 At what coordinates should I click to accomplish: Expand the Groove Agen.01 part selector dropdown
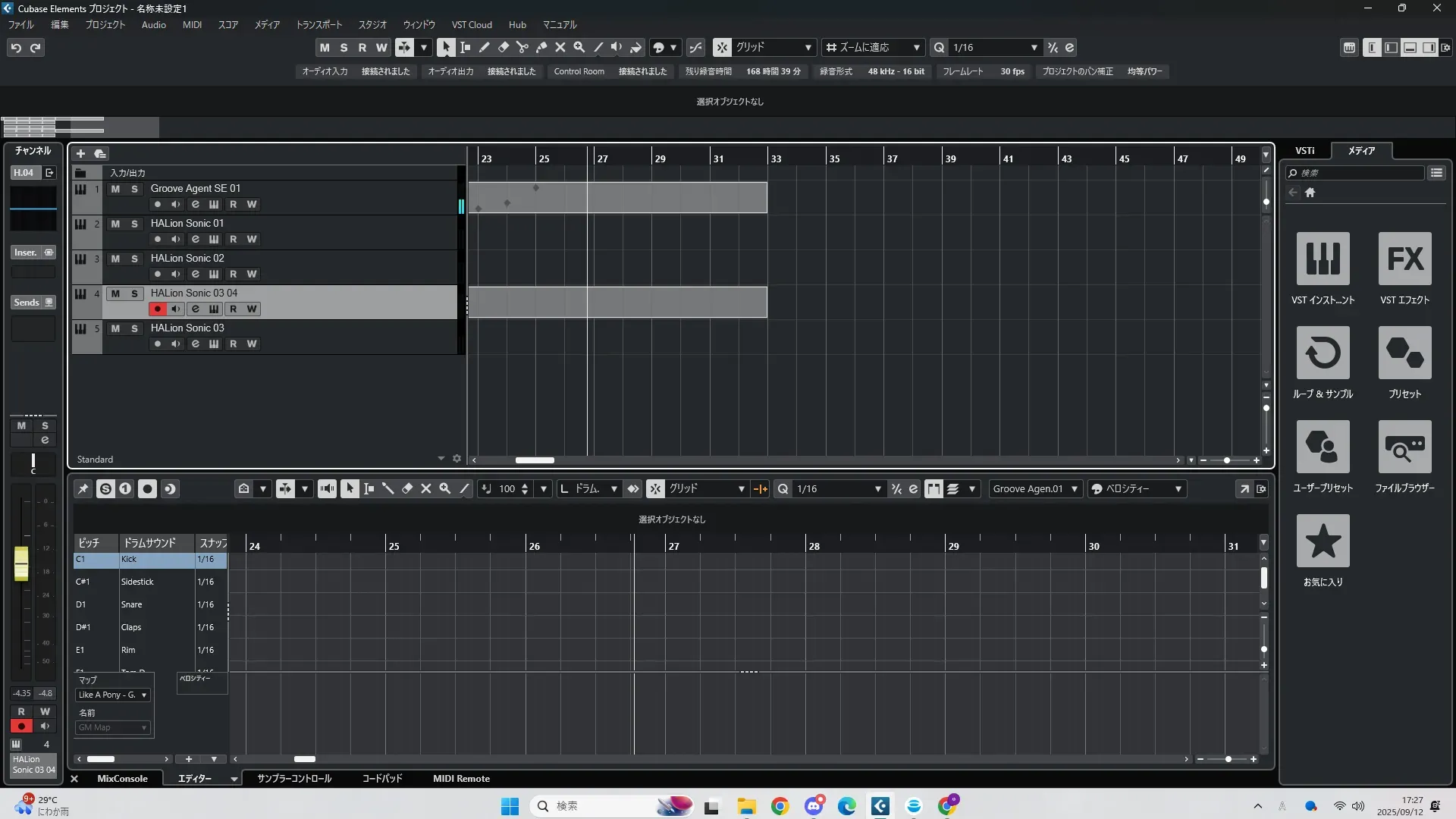pos(1074,489)
